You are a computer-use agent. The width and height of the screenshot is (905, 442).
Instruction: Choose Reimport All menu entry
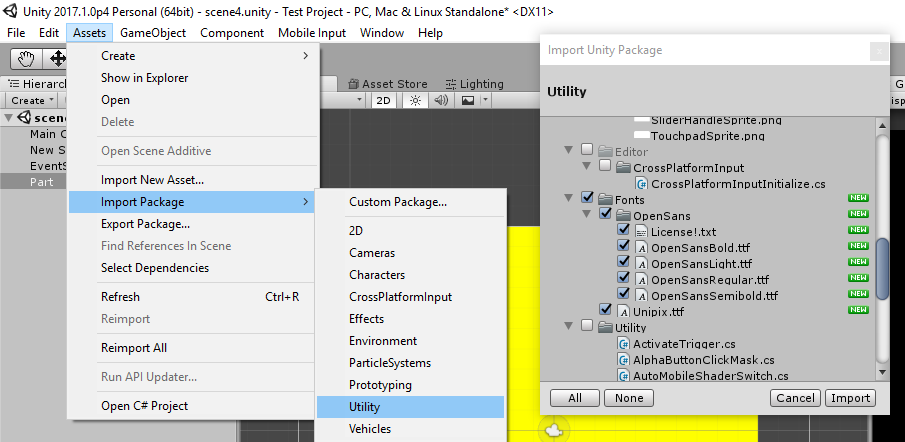(x=193, y=348)
